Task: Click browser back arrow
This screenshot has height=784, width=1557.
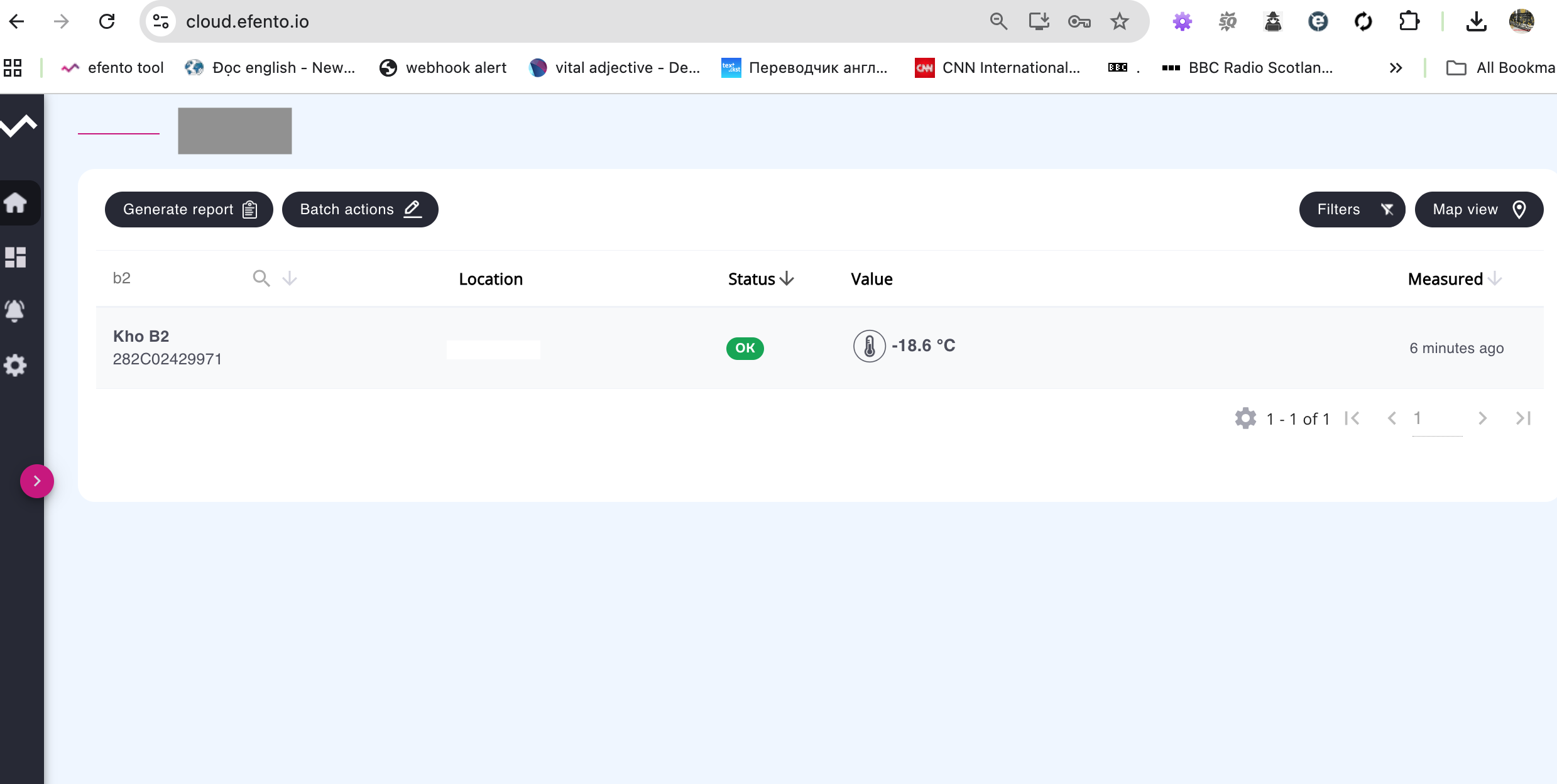Action: [17, 21]
